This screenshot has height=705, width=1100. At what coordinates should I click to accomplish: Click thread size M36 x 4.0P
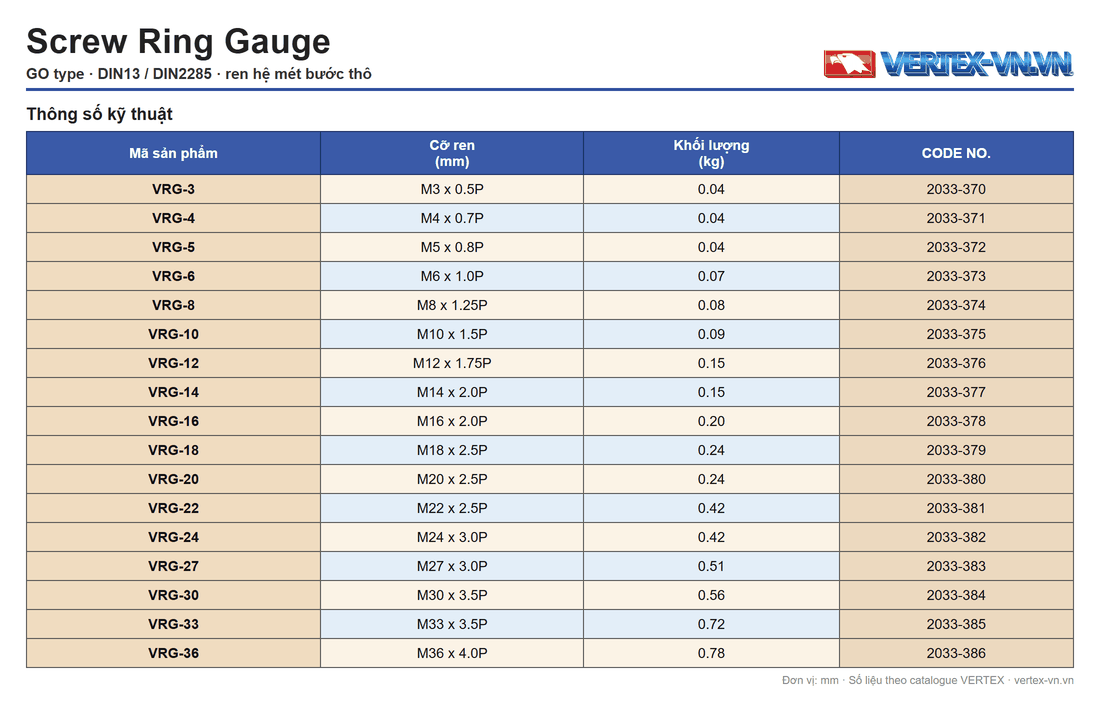click(x=452, y=653)
